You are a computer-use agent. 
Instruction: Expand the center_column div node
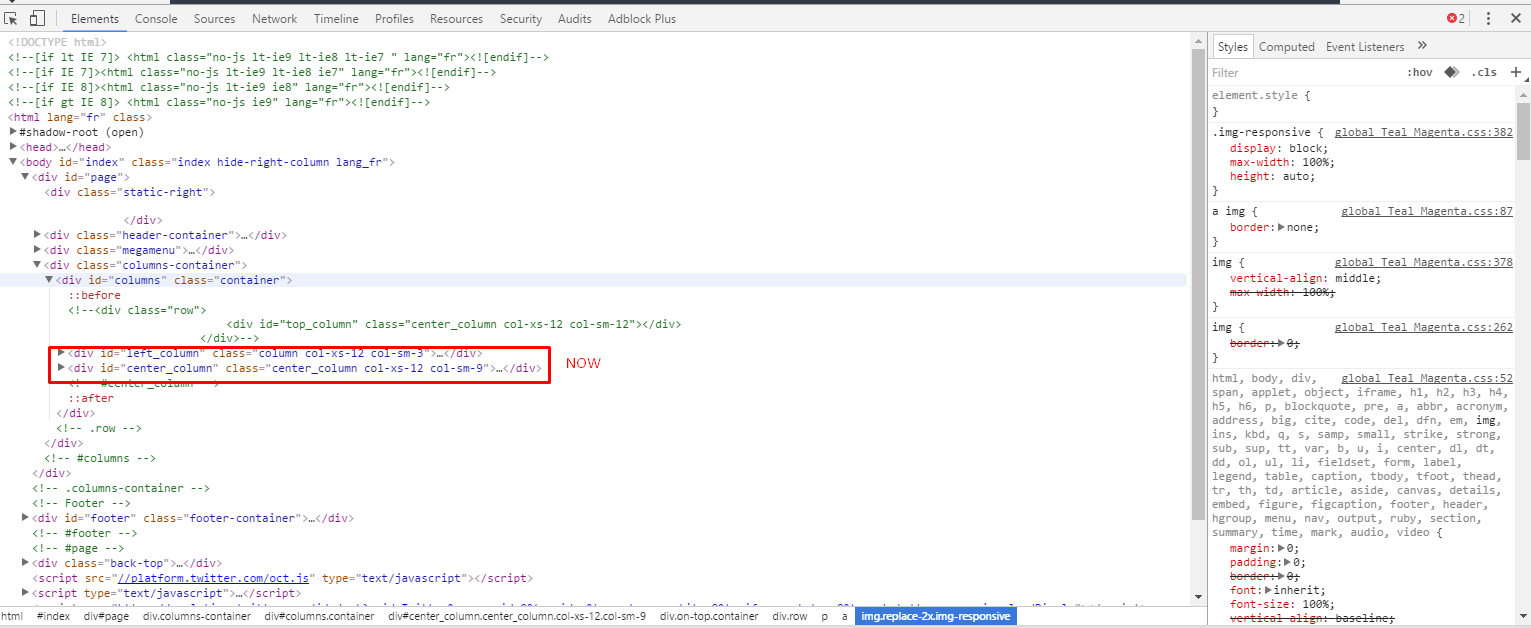pos(61,368)
